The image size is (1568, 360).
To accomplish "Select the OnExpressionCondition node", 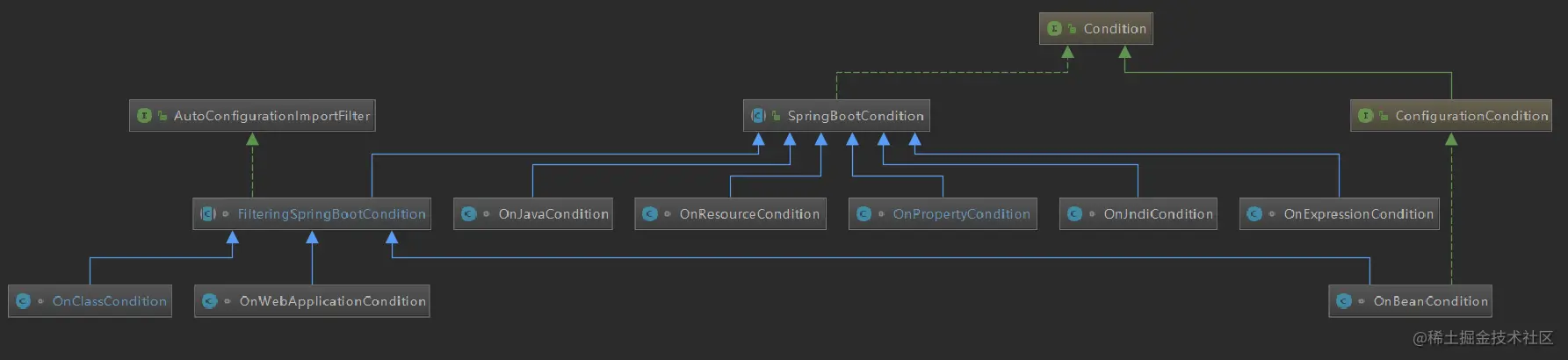I will 1340,214.
